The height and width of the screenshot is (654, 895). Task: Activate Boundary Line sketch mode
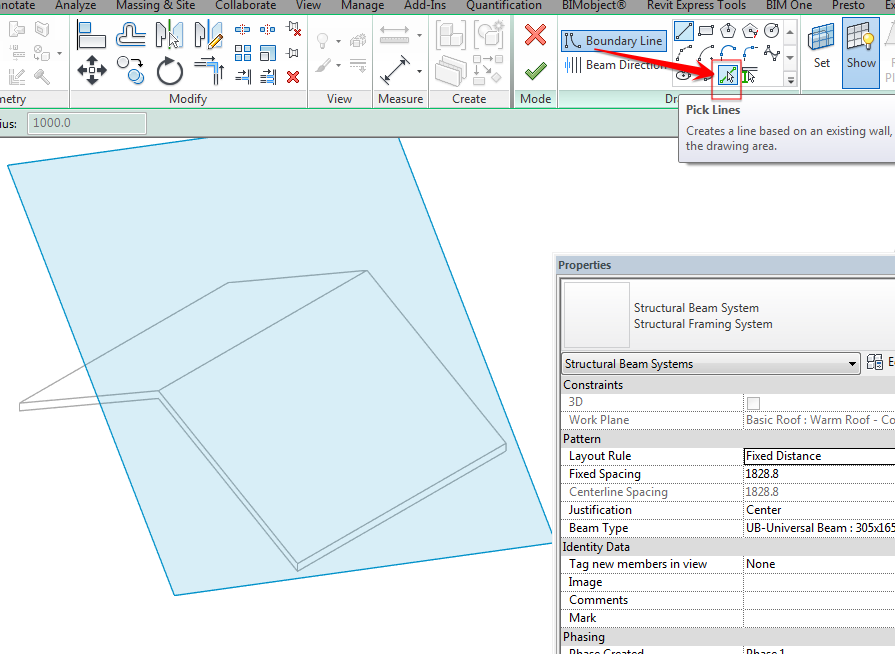pos(614,41)
